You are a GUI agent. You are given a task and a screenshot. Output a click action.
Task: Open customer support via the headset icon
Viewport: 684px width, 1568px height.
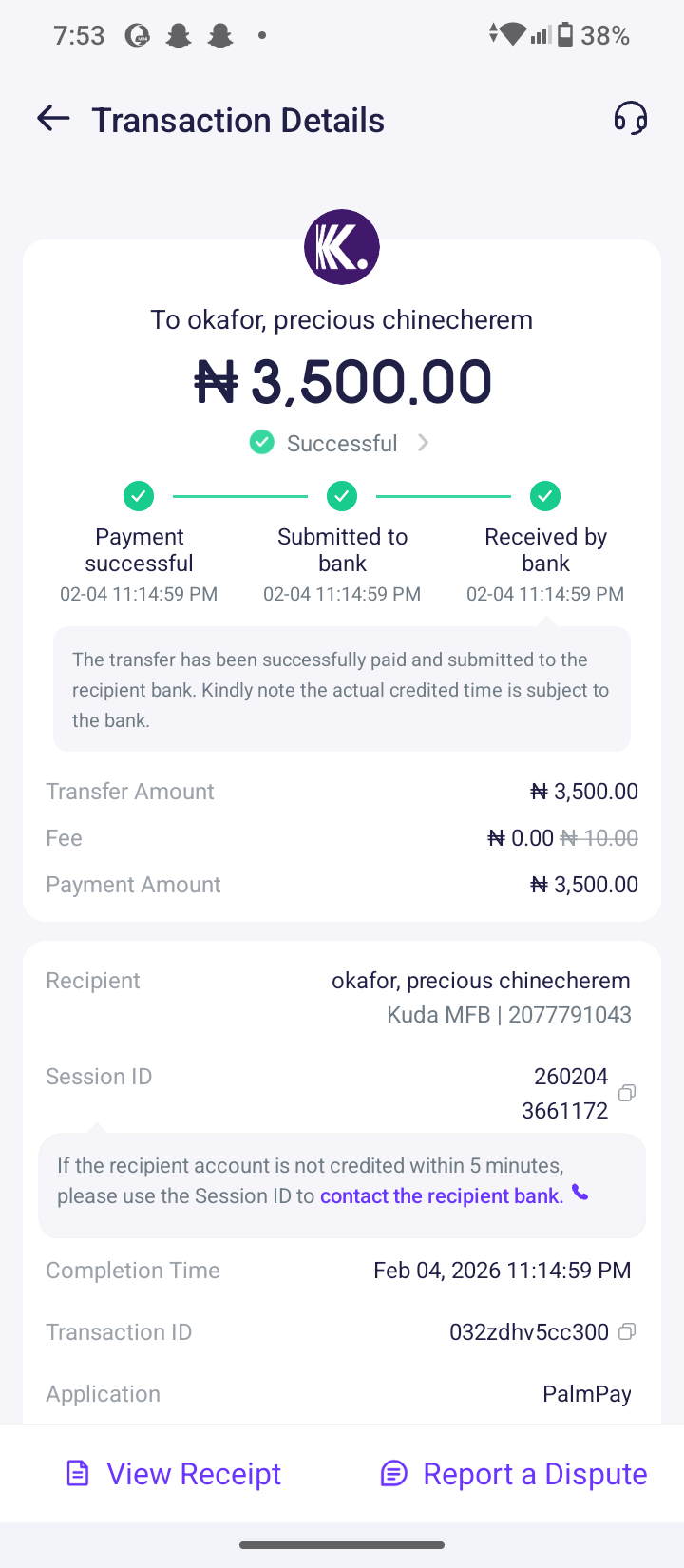630,119
